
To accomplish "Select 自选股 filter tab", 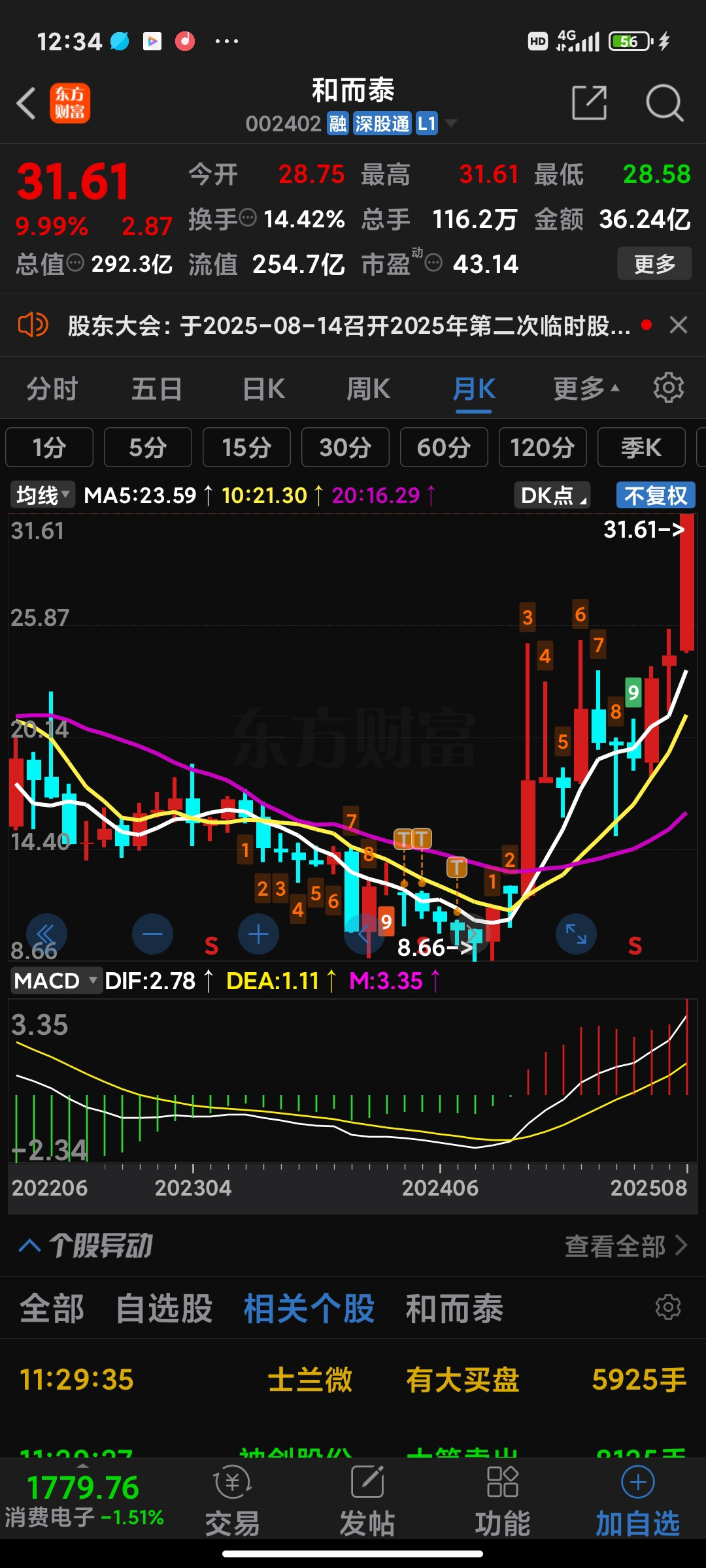I will (x=164, y=1308).
